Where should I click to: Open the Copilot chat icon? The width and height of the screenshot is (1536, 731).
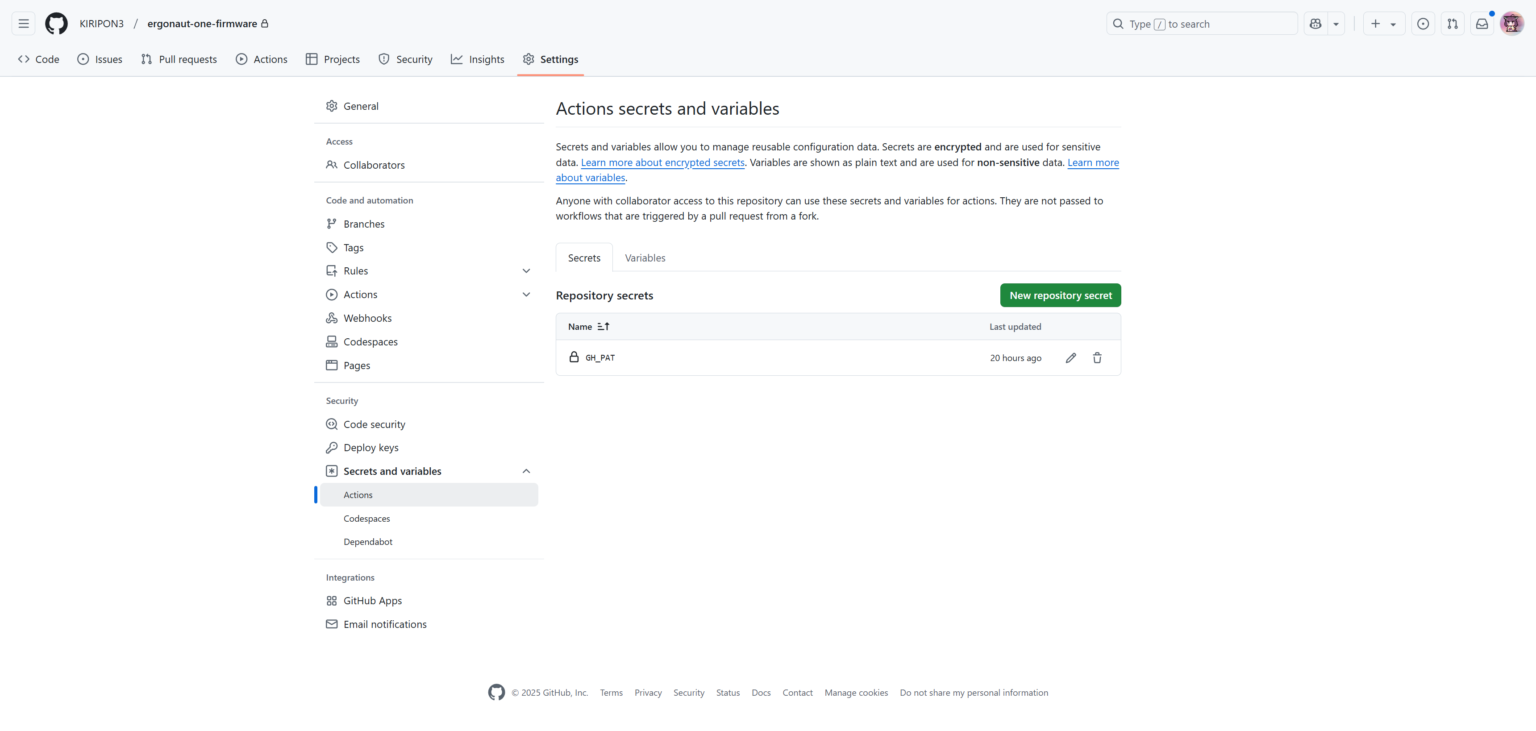click(1315, 24)
